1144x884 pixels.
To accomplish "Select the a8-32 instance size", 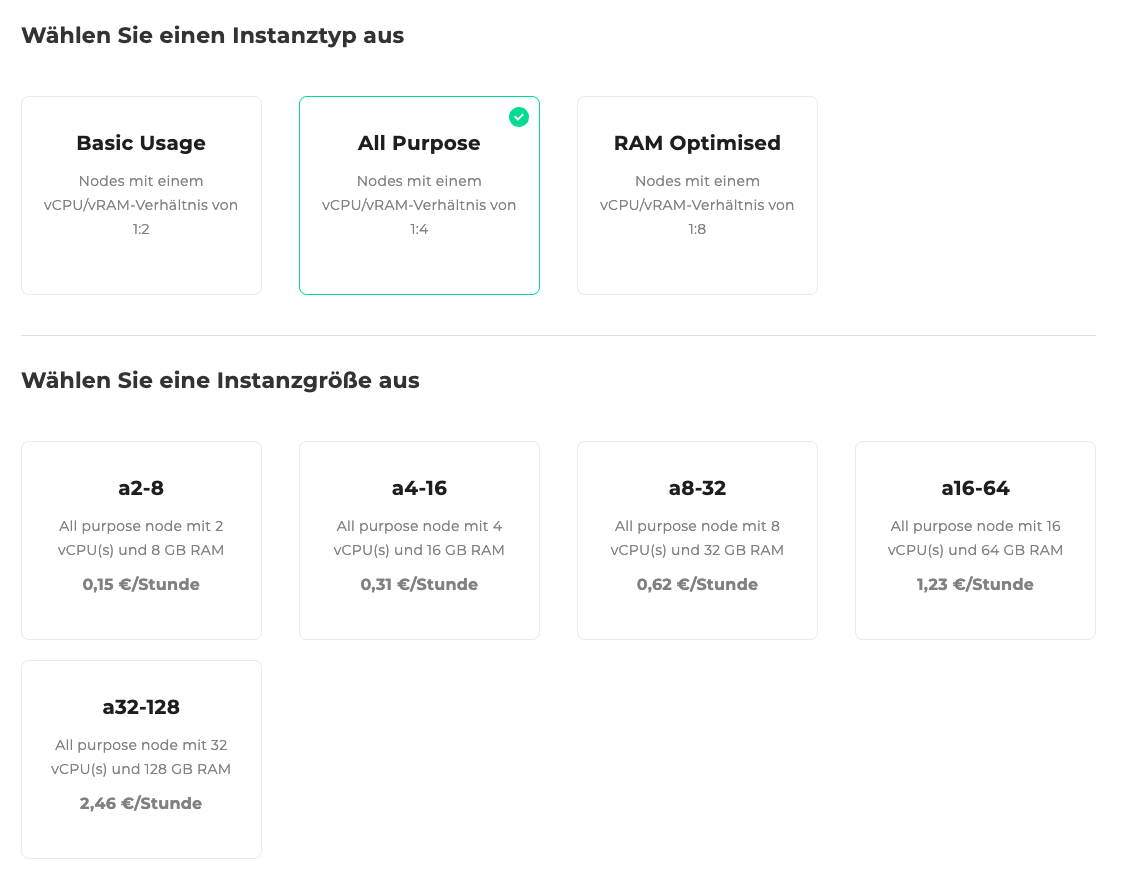I will coord(697,488).
